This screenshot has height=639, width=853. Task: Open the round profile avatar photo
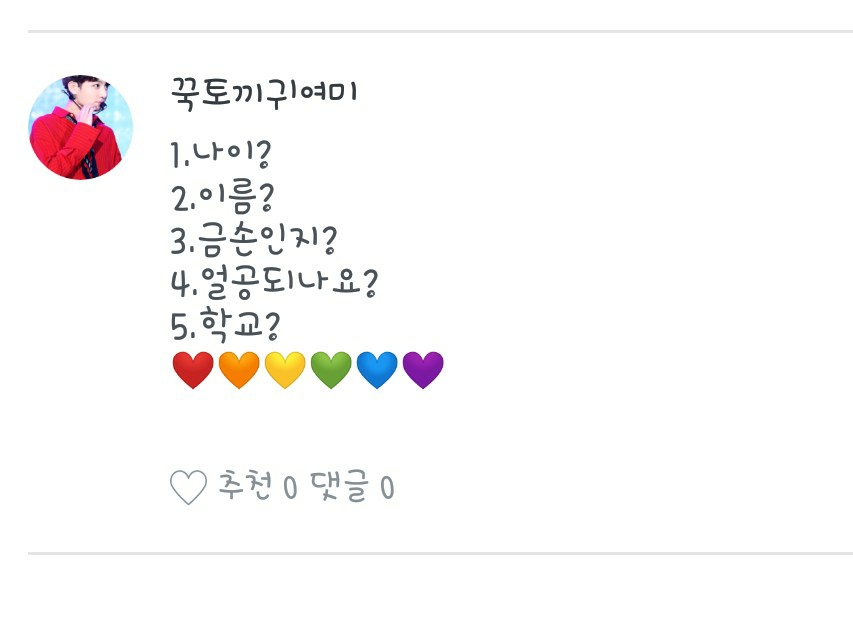(x=81, y=127)
